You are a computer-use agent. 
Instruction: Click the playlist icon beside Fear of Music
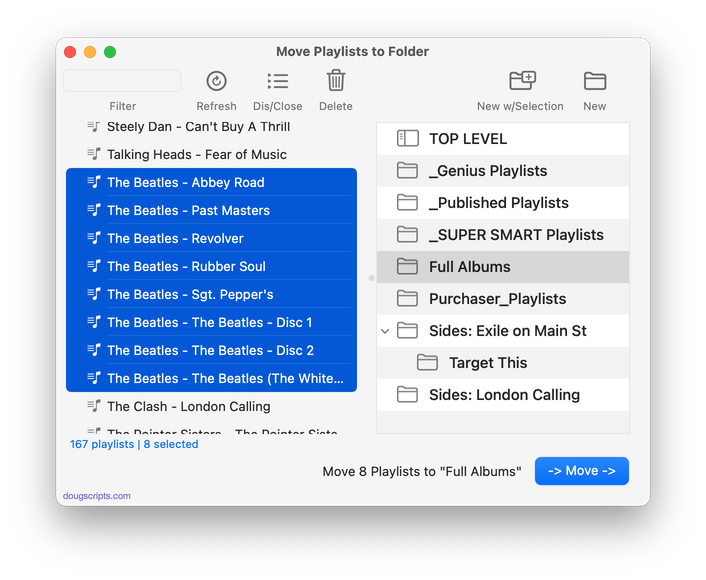[x=94, y=154]
